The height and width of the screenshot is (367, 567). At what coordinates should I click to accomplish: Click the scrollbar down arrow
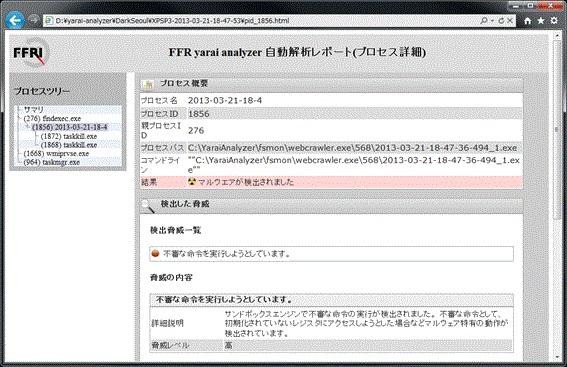(x=557, y=357)
